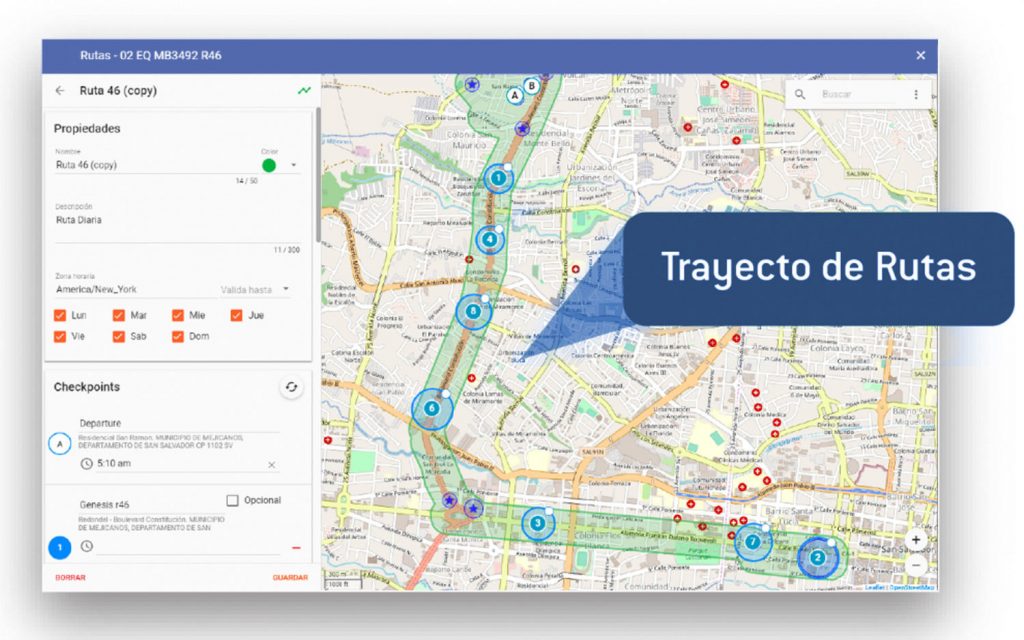Zoom out on the map
Screen dimensions: 1024x640
click(x=916, y=564)
